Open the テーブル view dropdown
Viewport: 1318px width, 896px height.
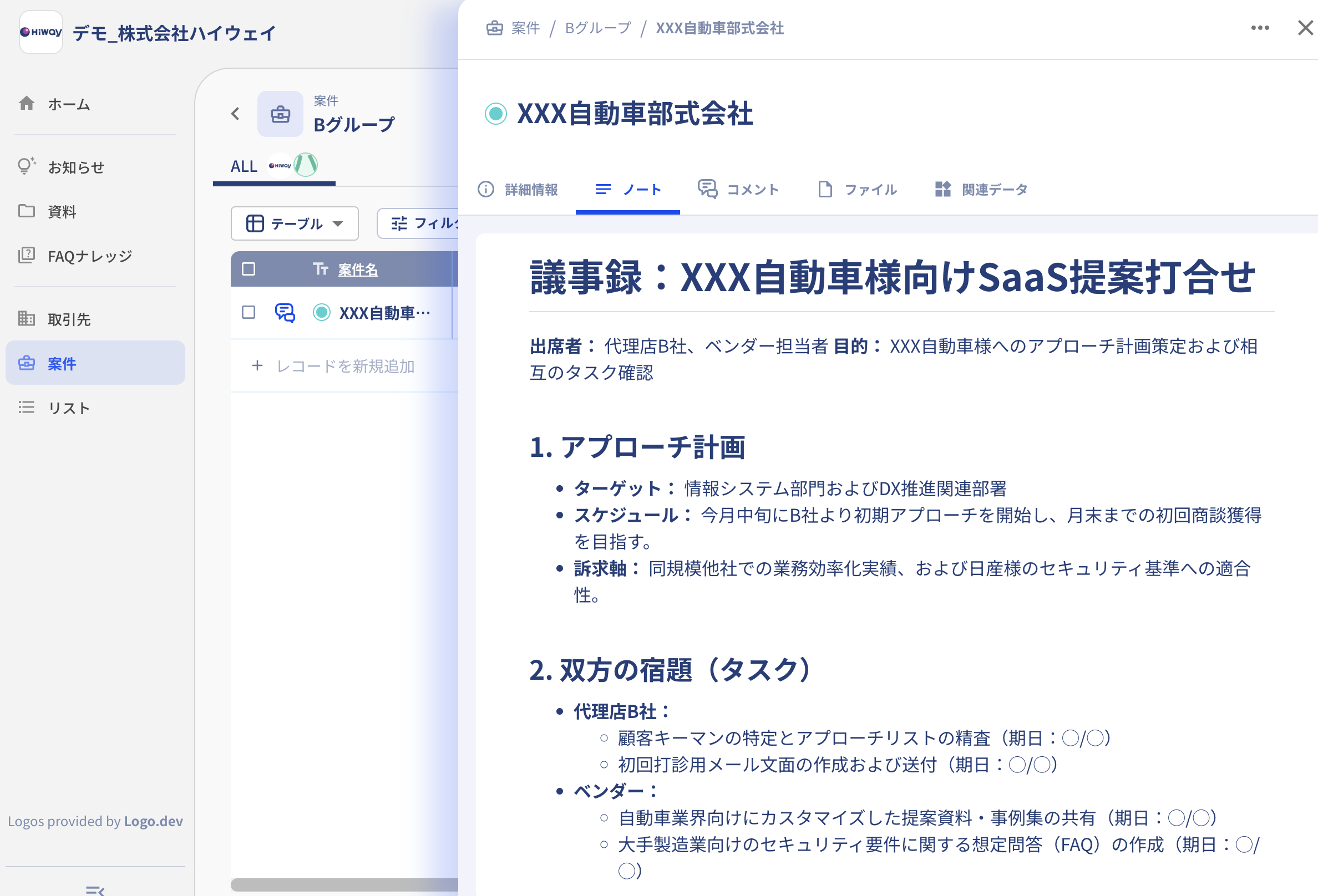[295, 224]
